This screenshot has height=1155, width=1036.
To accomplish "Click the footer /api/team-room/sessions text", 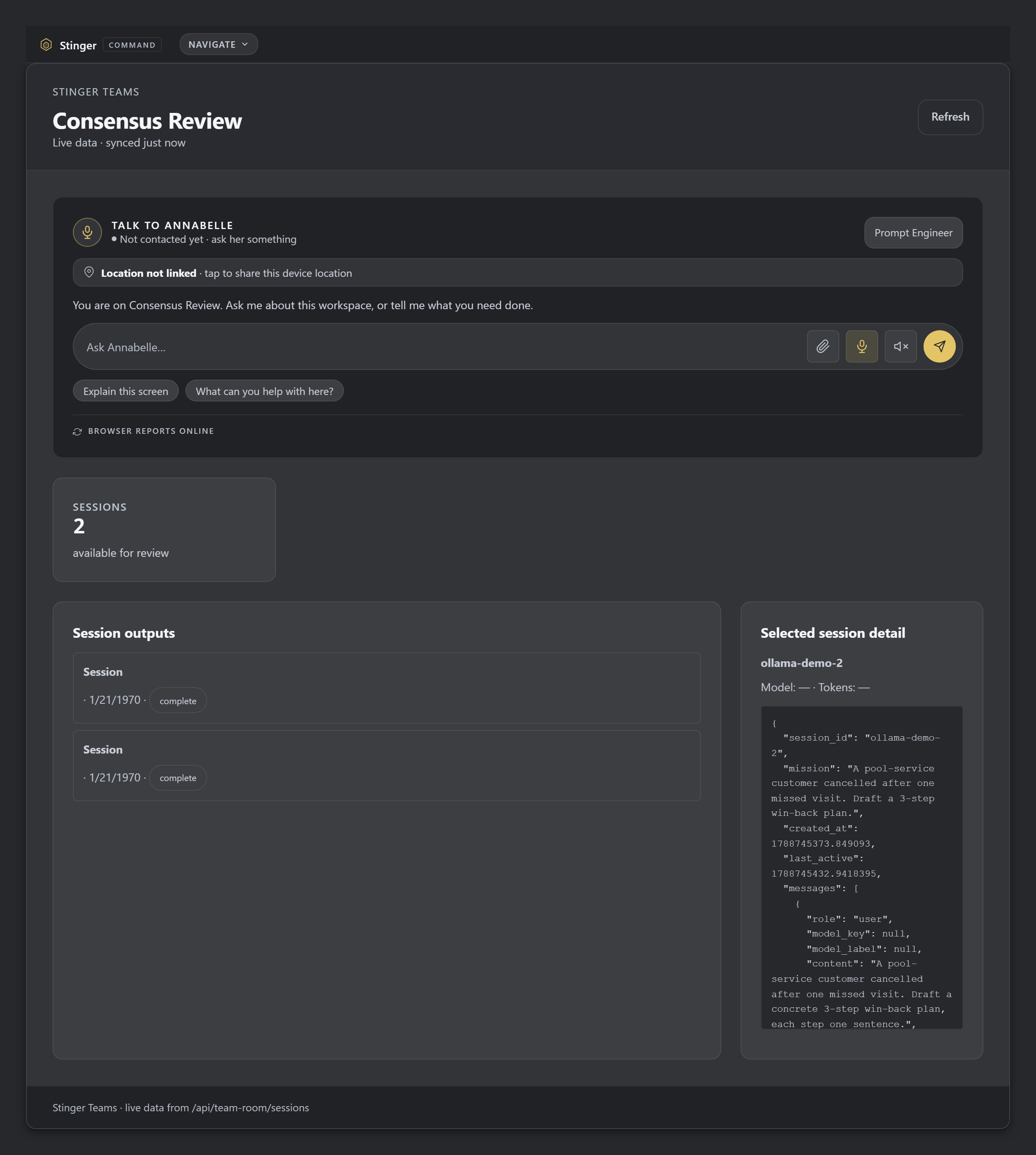I will pyautogui.click(x=251, y=1107).
